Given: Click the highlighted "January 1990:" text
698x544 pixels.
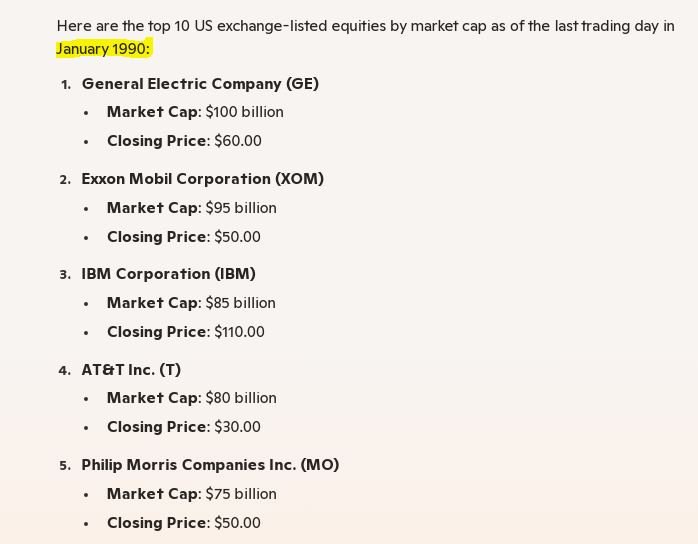Looking at the screenshot, I should pos(103,49).
